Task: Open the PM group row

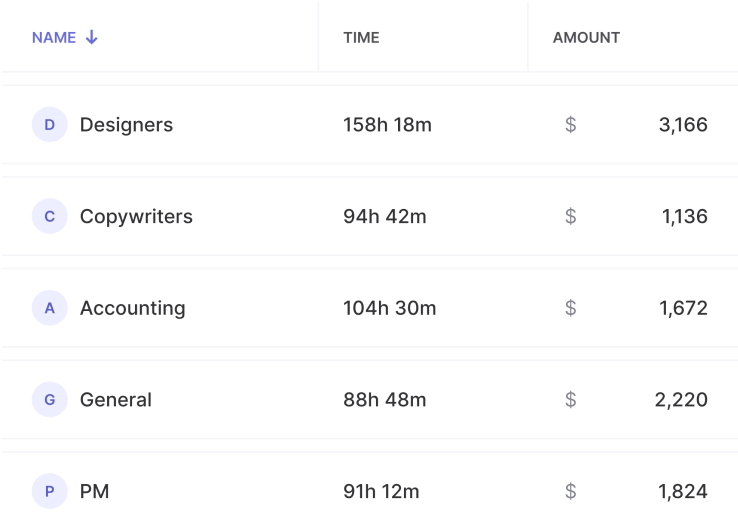Action: 94,491
